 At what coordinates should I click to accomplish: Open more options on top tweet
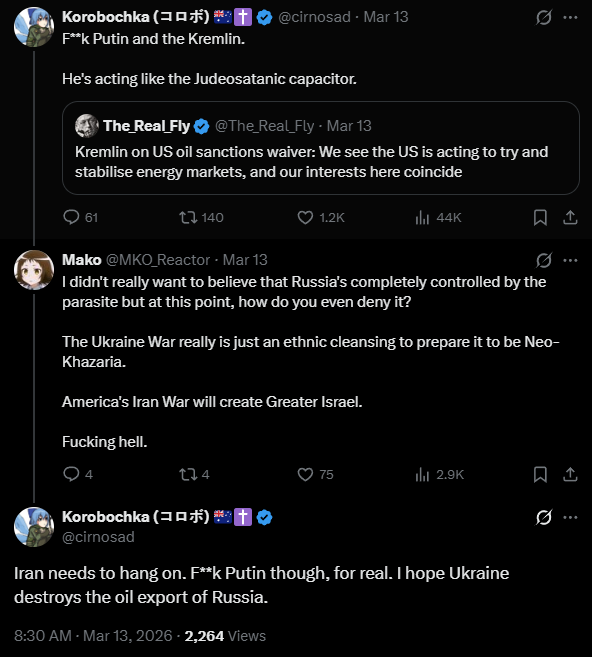point(570,18)
